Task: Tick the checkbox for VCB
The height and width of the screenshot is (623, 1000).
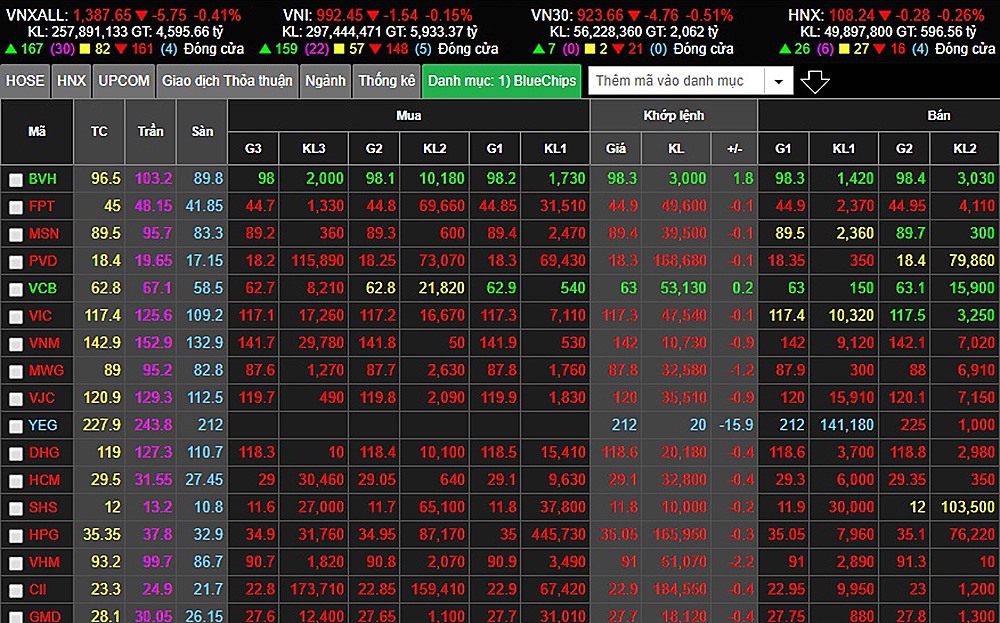Action: pyautogui.click(x=16, y=290)
